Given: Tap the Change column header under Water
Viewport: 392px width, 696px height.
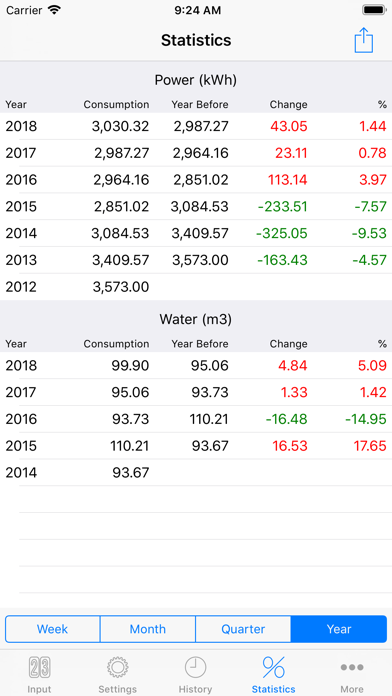Looking at the screenshot, I should [288, 344].
